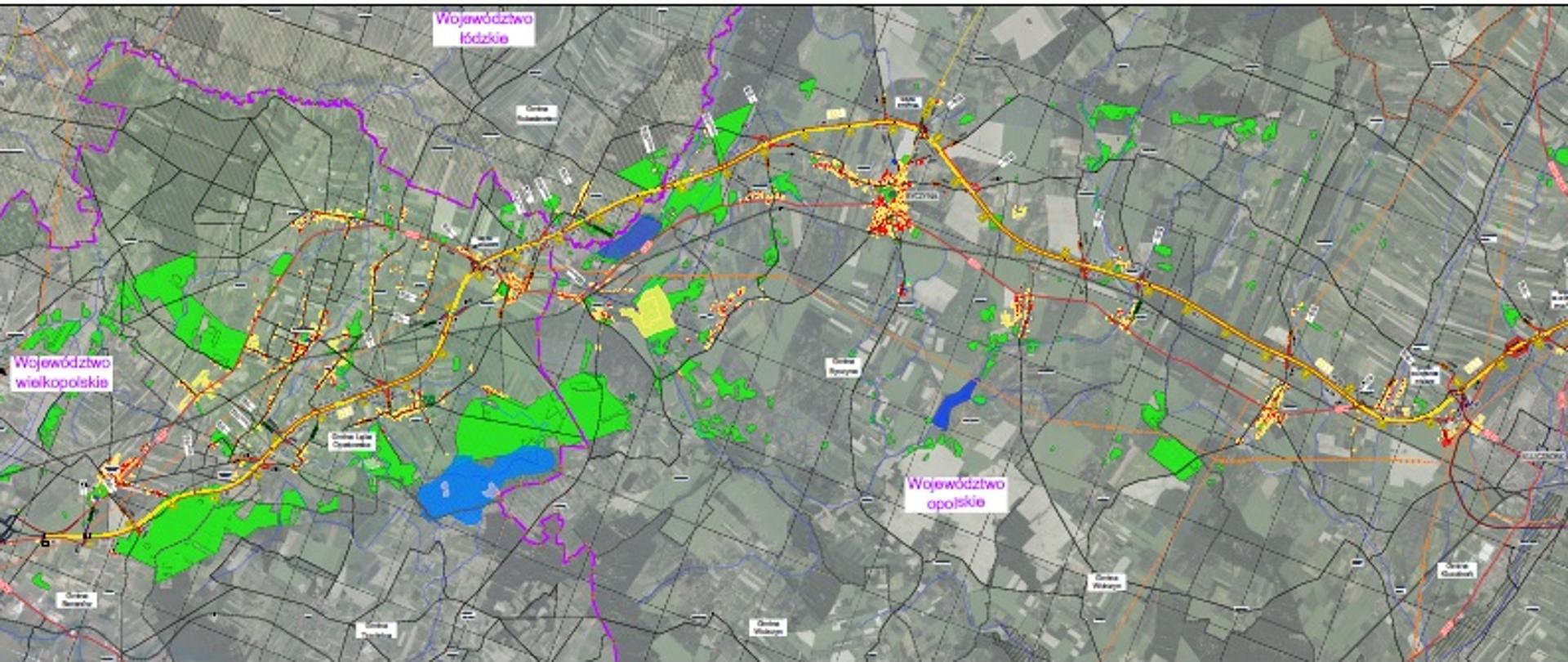Select the Gmina Gorzów label
This screenshot has height=662, width=1568.
[x=1457, y=570]
